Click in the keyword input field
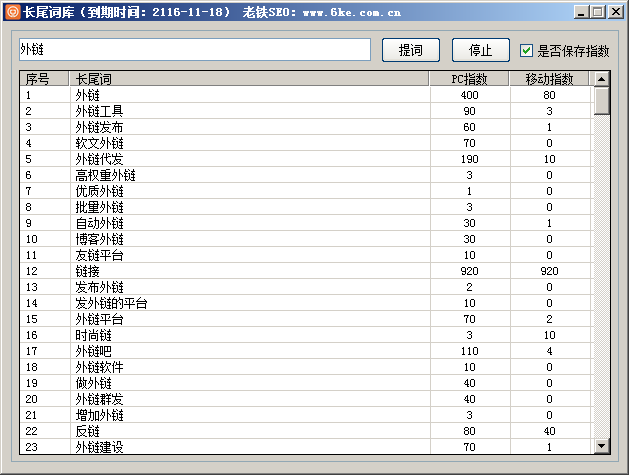 [195, 49]
